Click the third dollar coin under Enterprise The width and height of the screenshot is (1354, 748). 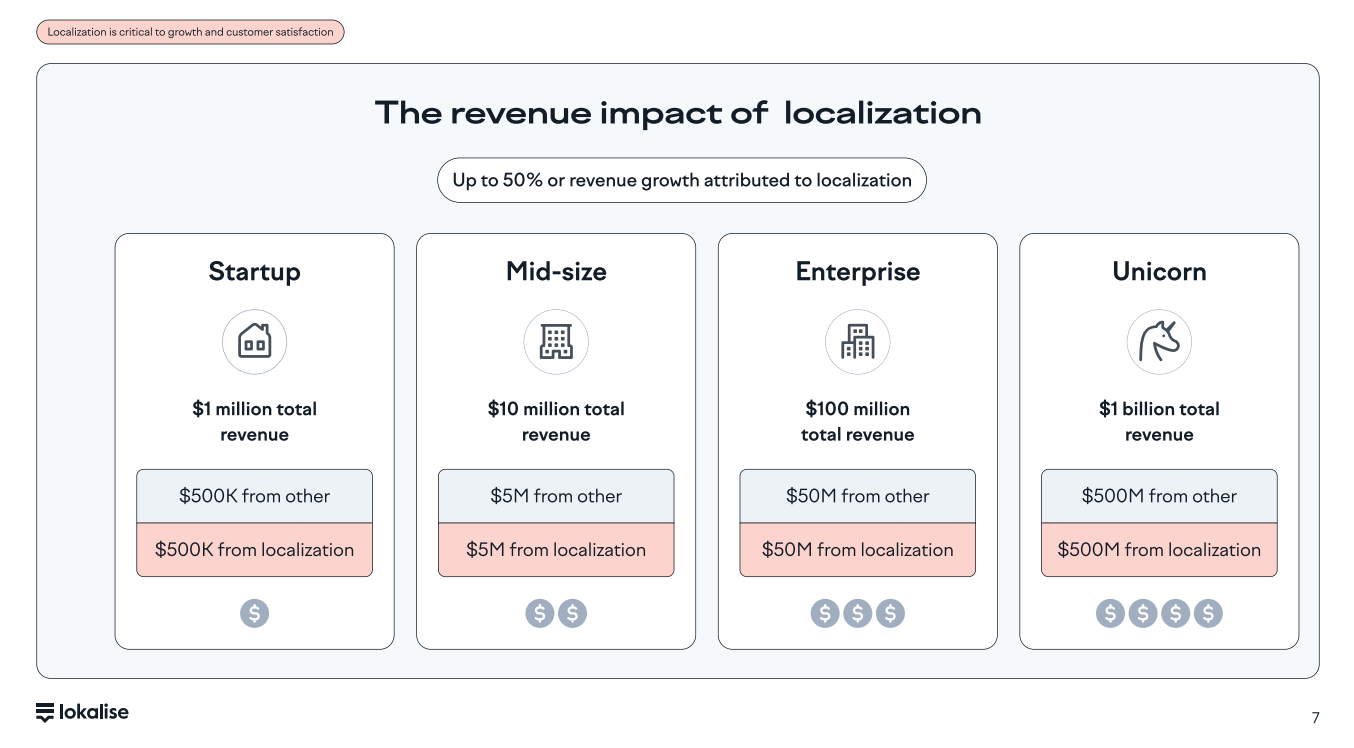[x=890, y=613]
